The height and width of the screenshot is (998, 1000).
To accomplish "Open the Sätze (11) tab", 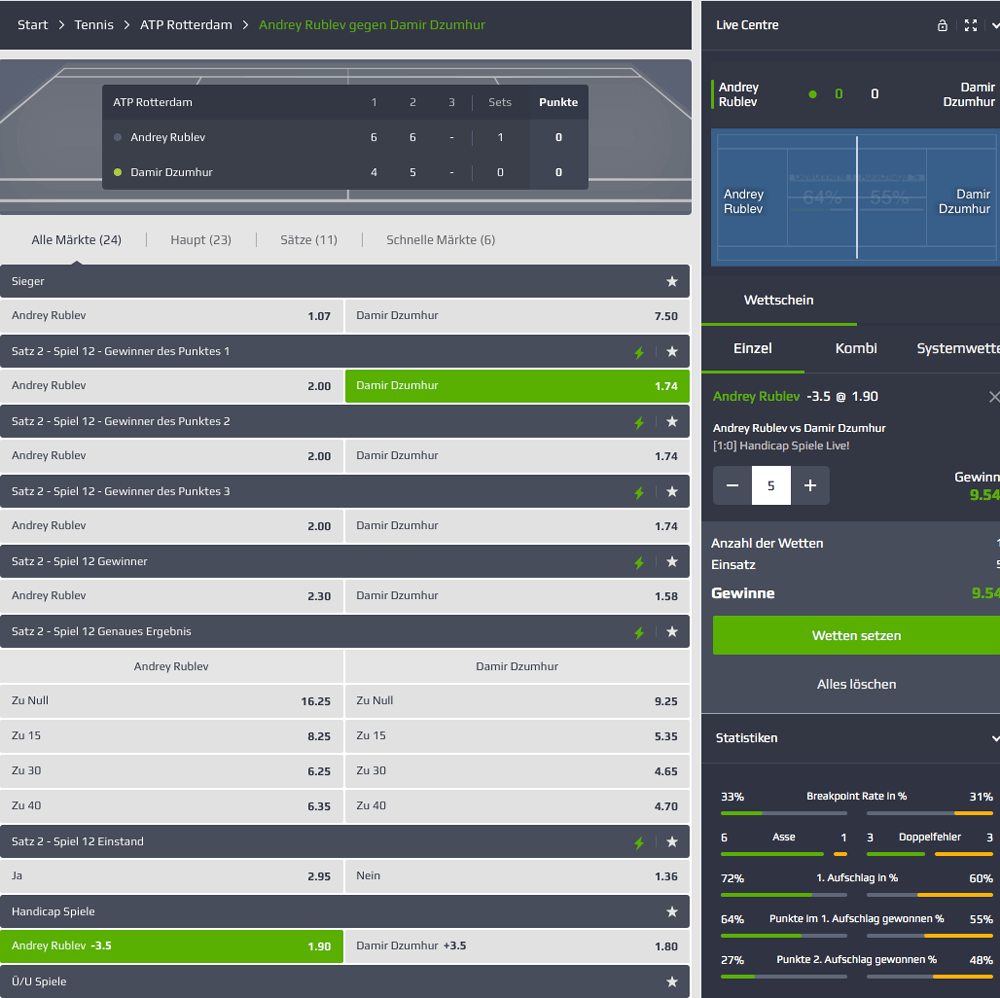I will 309,240.
